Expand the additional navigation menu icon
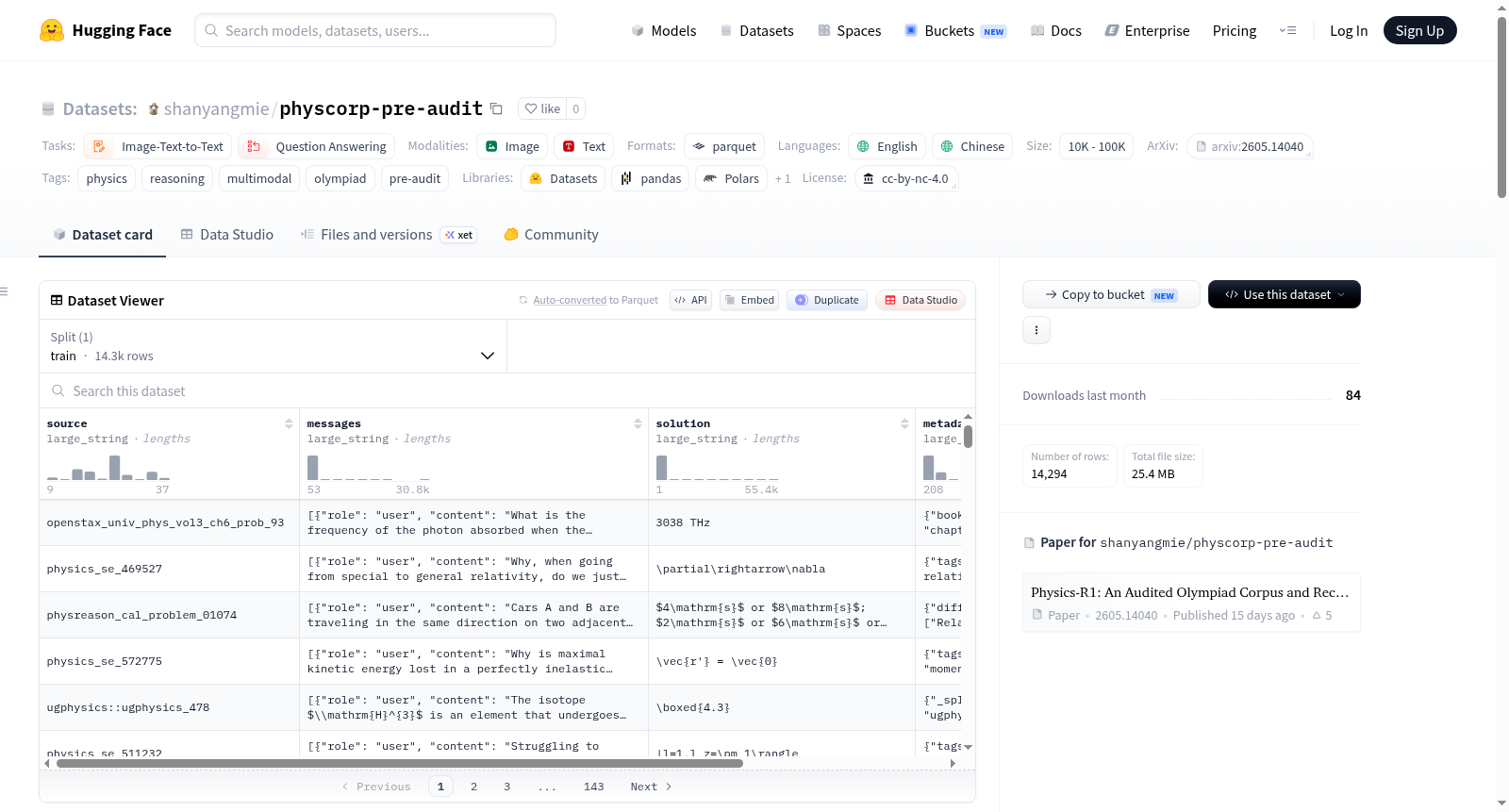The width and height of the screenshot is (1509, 812). [x=1287, y=30]
